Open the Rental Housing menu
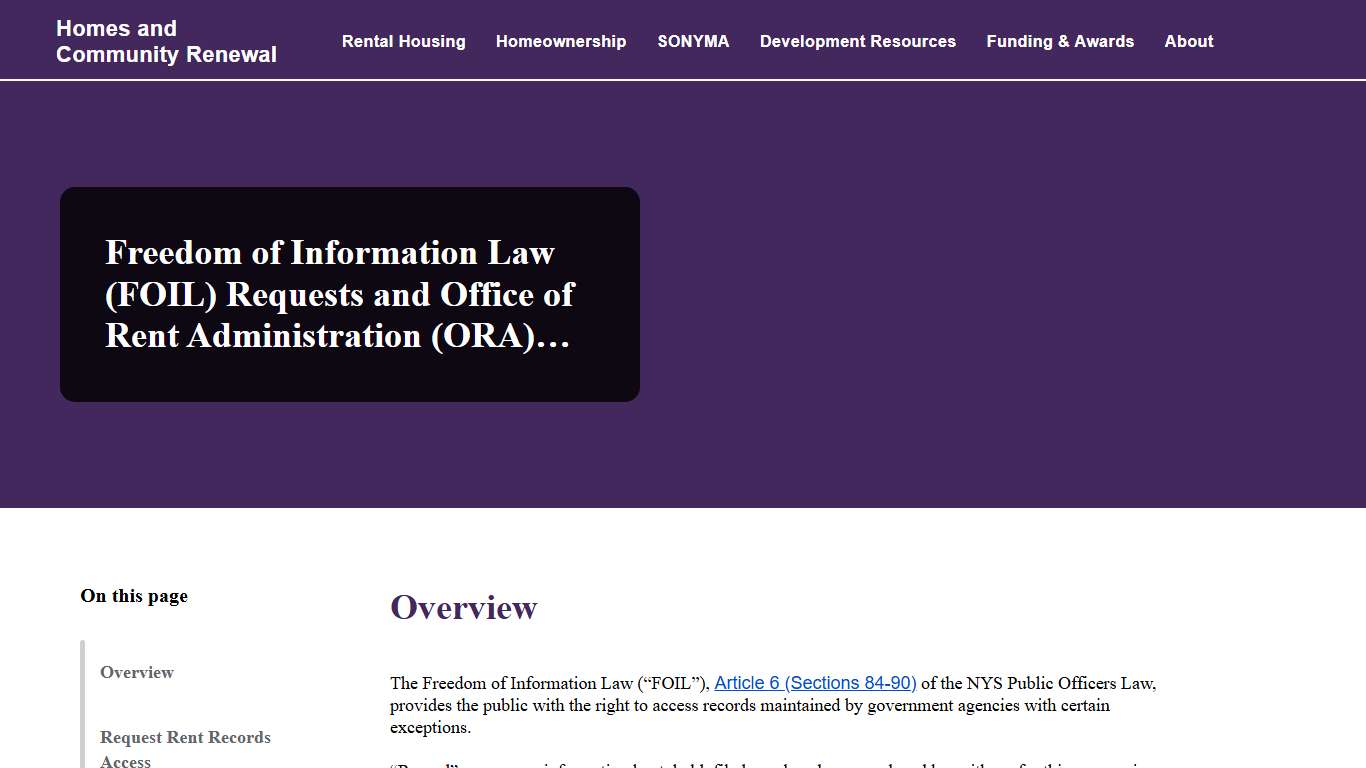The width and height of the screenshot is (1366, 768). [404, 41]
